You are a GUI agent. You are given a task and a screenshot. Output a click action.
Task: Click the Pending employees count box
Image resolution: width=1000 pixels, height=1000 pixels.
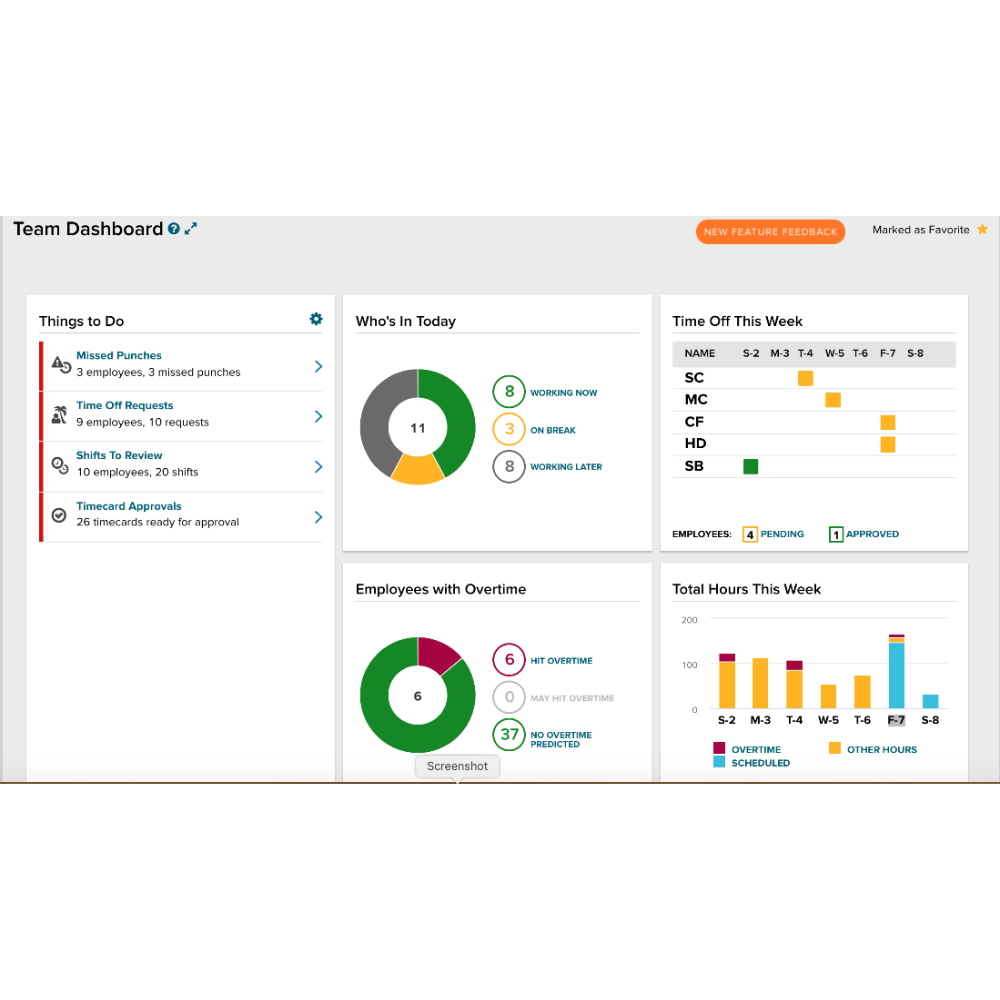[750, 535]
